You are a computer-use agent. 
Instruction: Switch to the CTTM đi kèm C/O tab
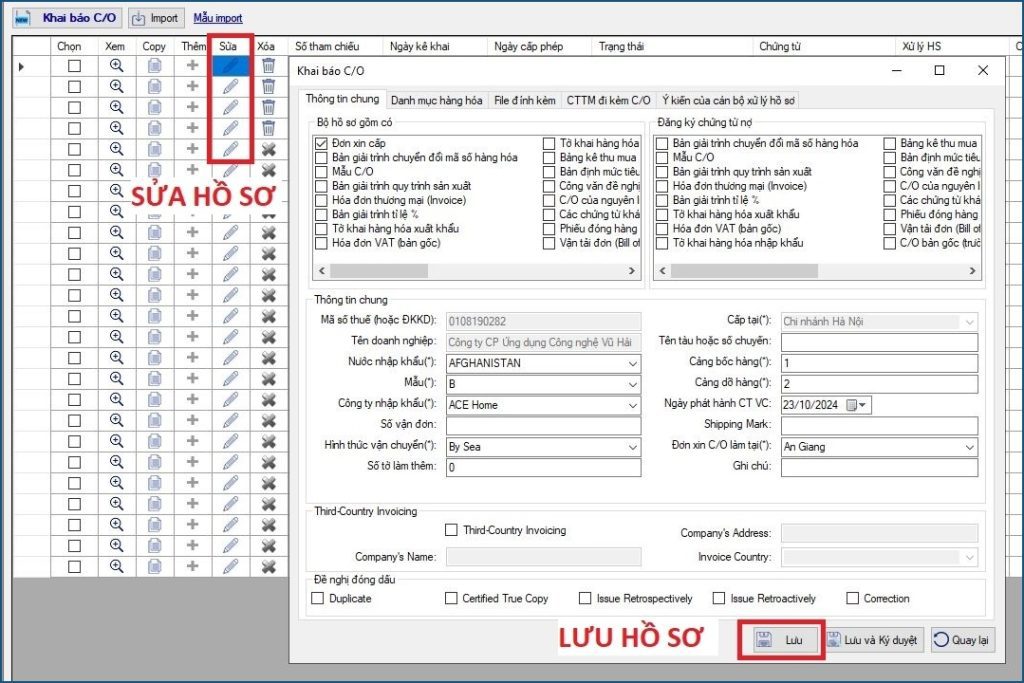pos(608,101)
